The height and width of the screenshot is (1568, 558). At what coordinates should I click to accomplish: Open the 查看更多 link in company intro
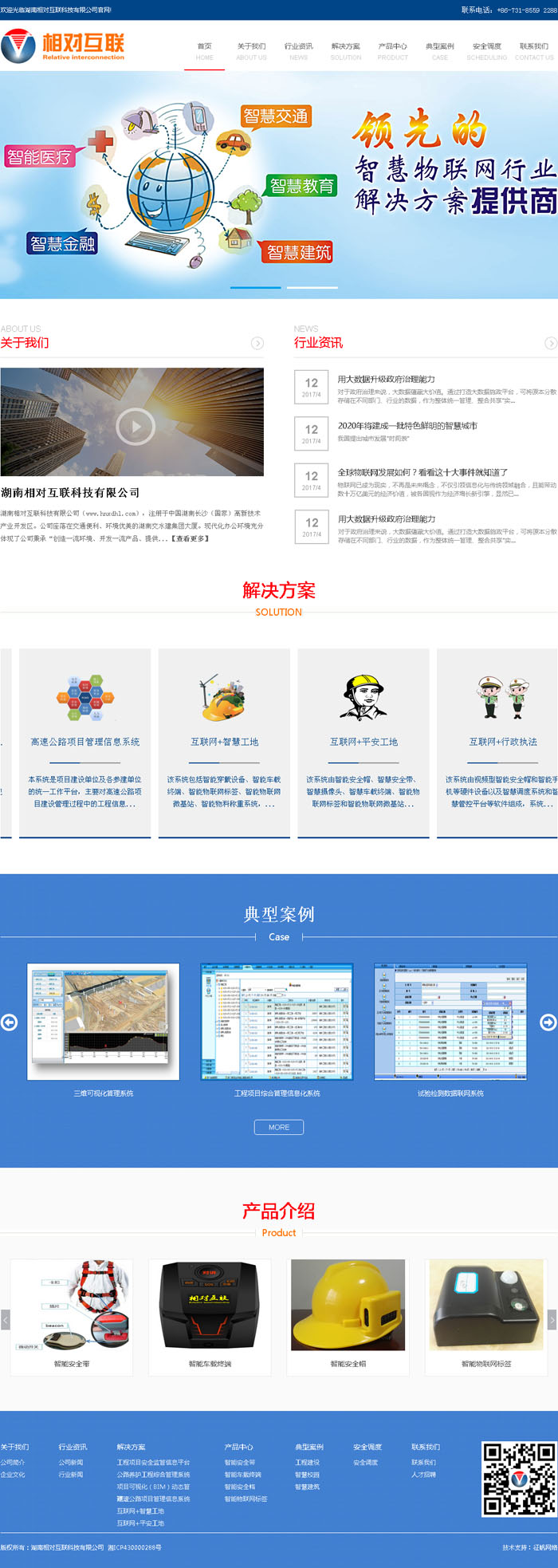point(191,538)
